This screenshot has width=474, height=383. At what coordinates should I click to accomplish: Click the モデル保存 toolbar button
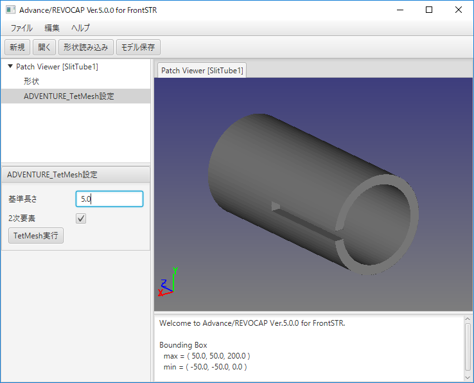tap(138, 47)
